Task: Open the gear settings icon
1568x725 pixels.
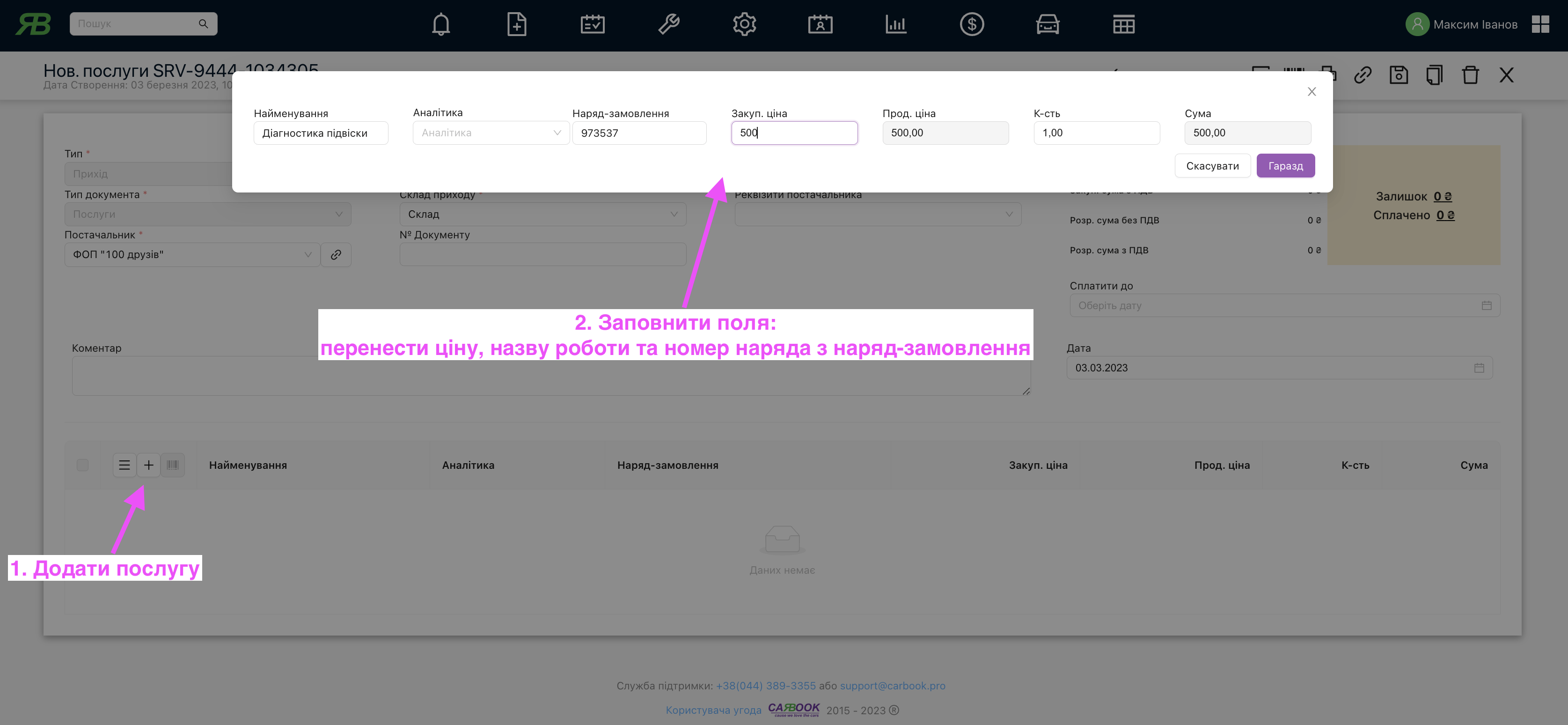Action: pos(744,24)
